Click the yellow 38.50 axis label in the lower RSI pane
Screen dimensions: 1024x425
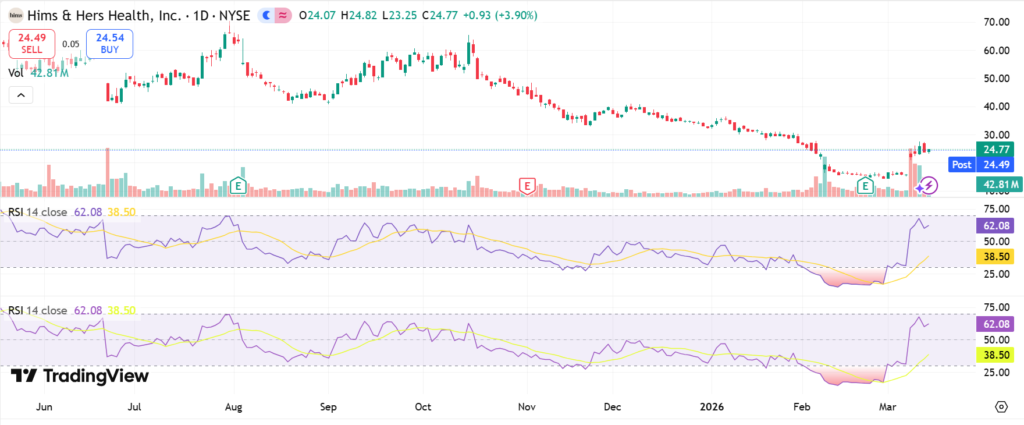point(997,355)
